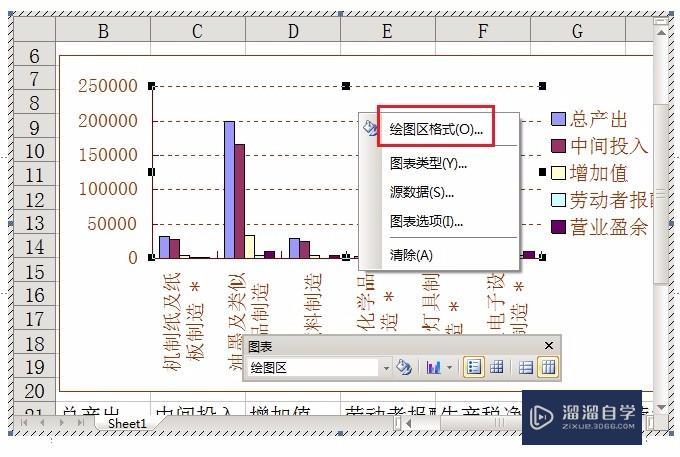Toggle the Data Table button in chart toolbar
This screenshot has width=680, height=457.
click(x=497, y=367)
